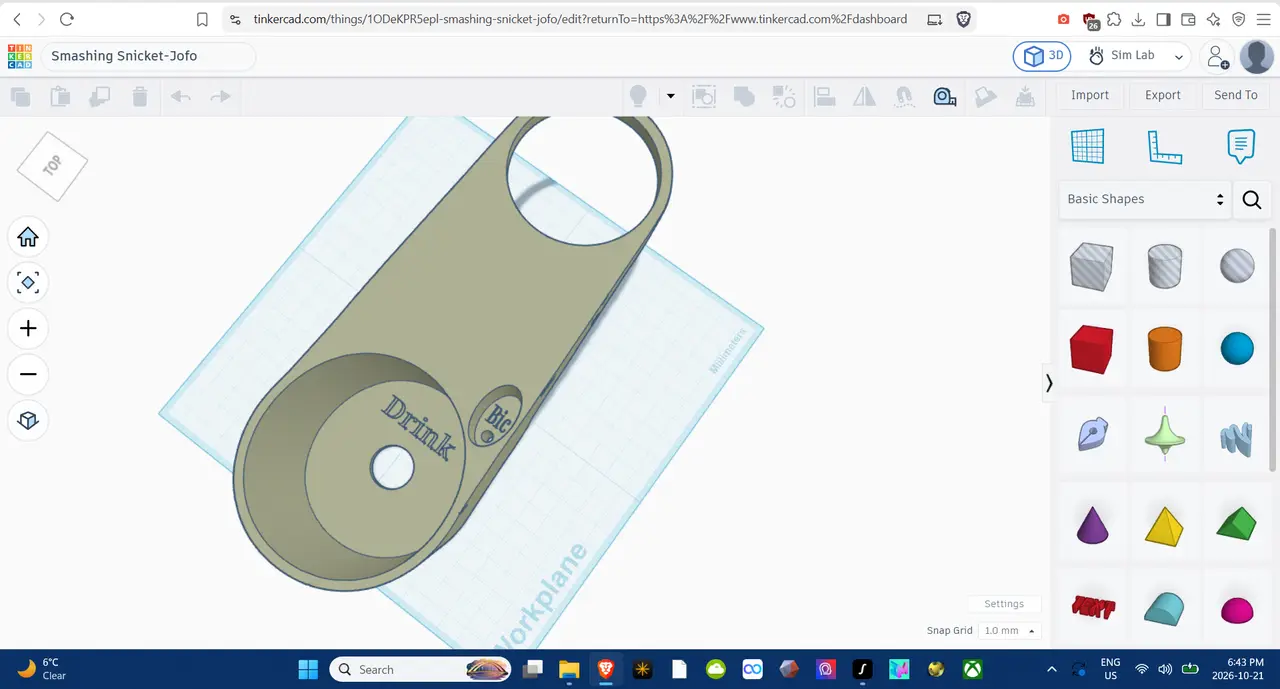Toggle the 3D design view button

[1043, 56]
